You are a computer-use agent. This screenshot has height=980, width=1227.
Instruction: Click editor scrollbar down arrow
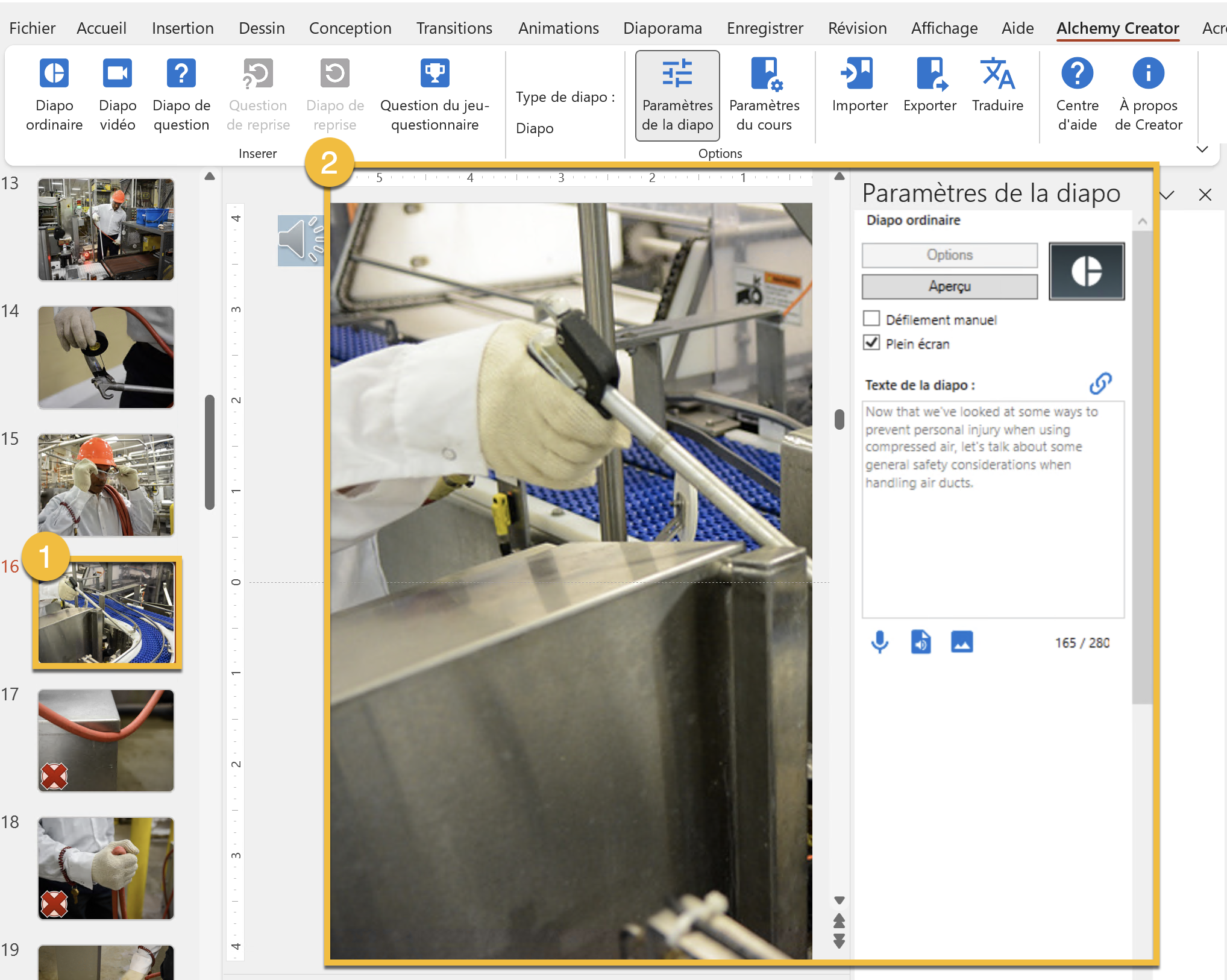click(839, 900)
